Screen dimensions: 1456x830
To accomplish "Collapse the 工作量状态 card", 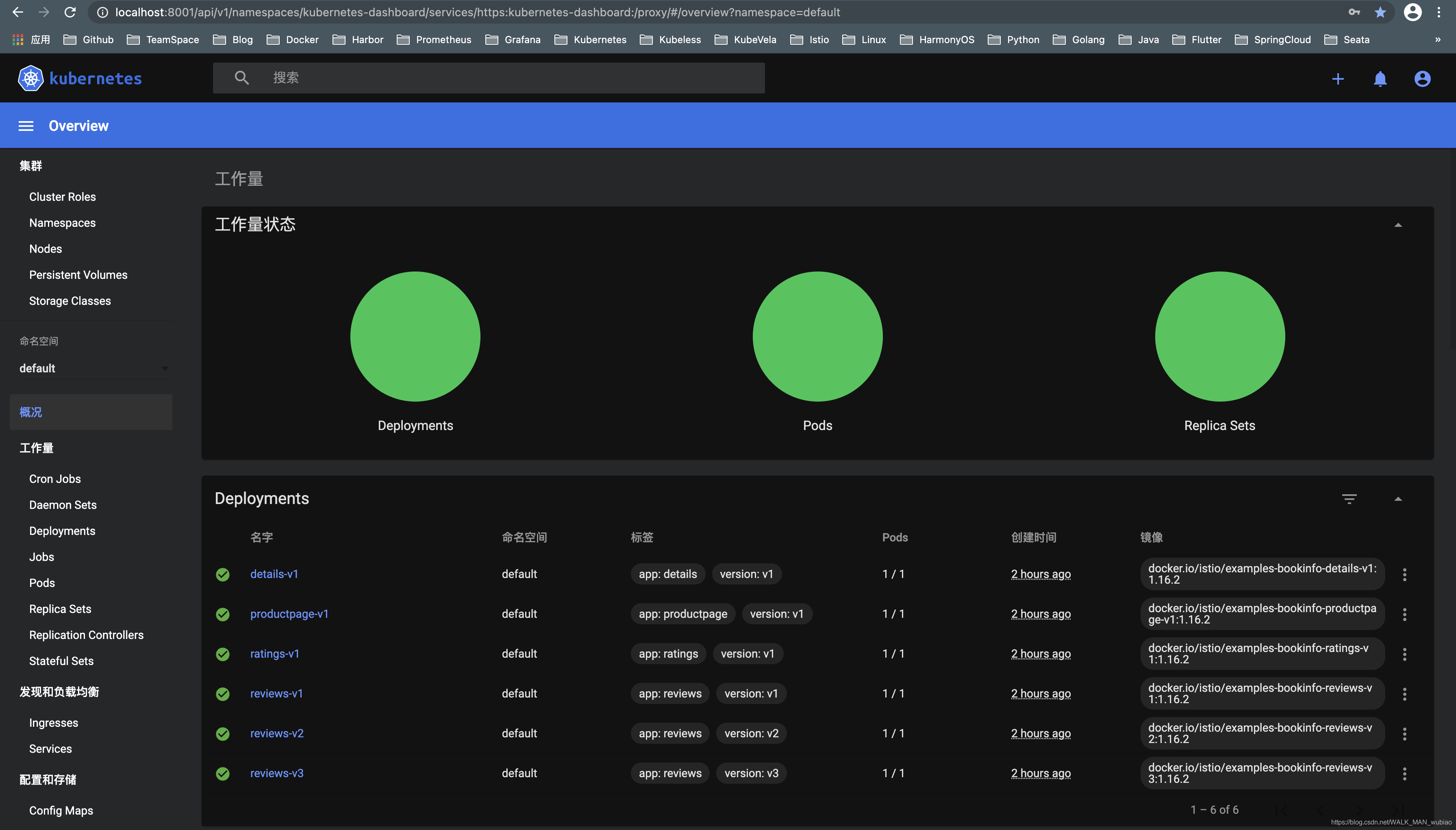I will coord(1398,225).
